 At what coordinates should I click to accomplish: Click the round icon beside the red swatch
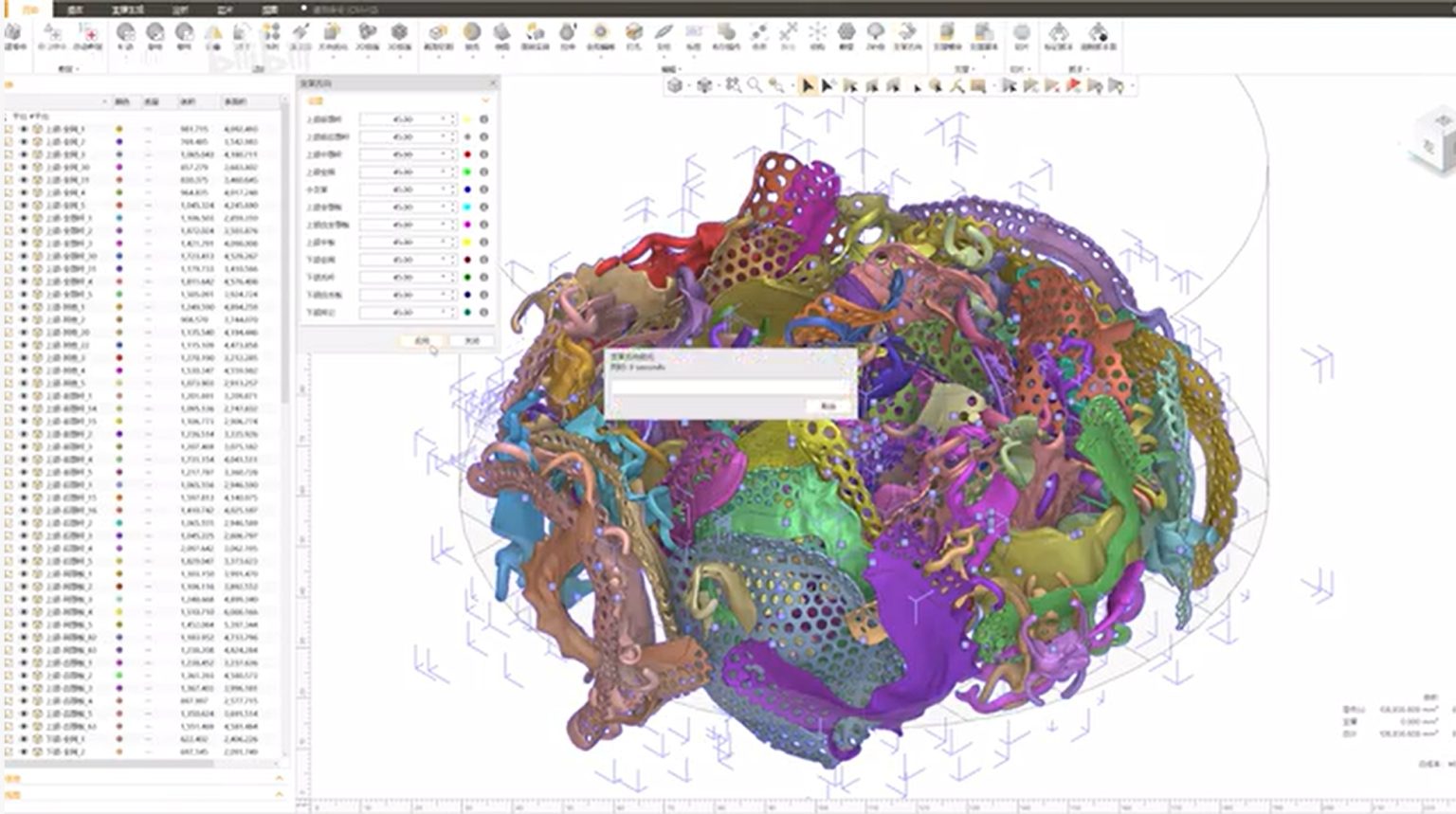click(484, 154)
